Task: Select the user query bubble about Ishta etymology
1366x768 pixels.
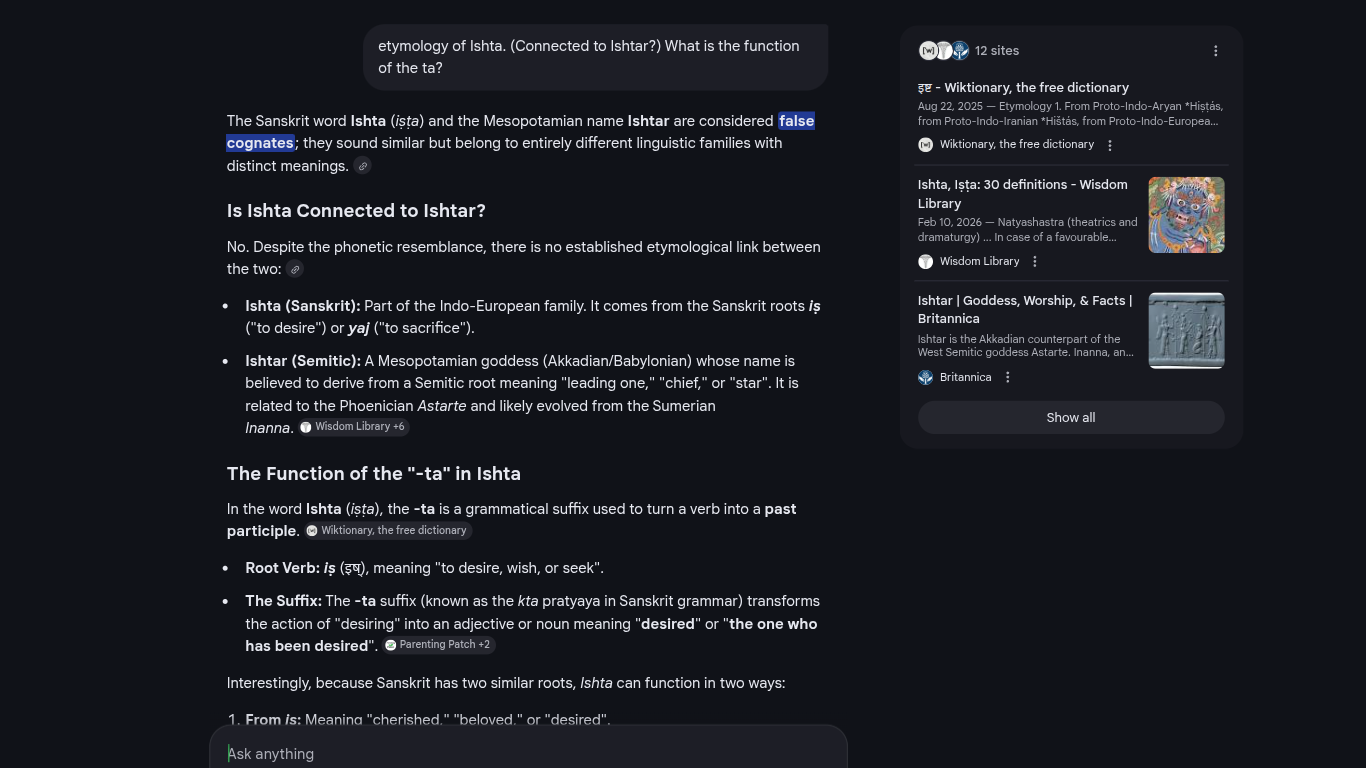Action: [595, 57]
